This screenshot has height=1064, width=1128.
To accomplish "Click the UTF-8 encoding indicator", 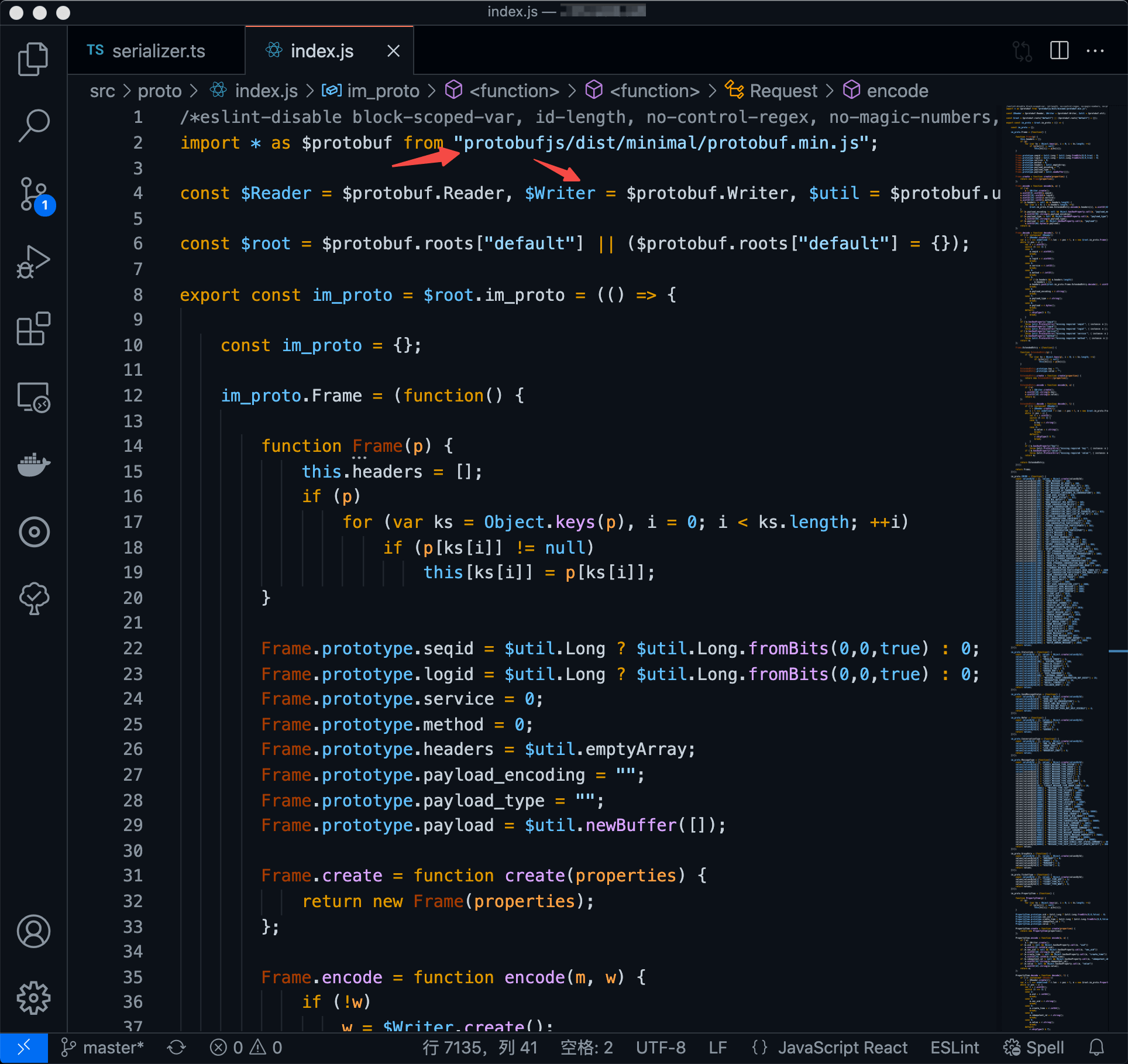I will (x=660, y=1047).
